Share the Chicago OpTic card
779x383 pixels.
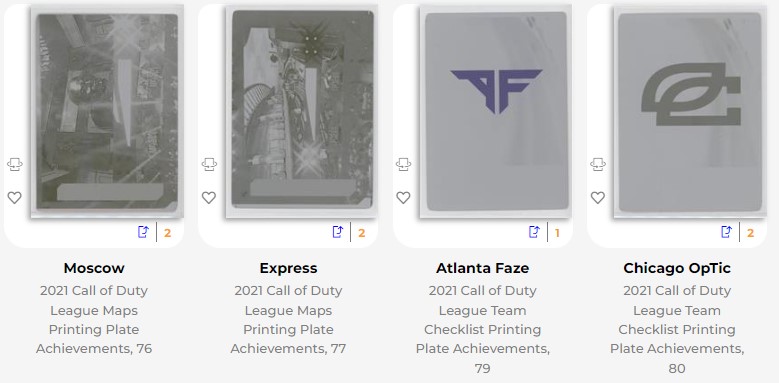click(x=726, y=232)
